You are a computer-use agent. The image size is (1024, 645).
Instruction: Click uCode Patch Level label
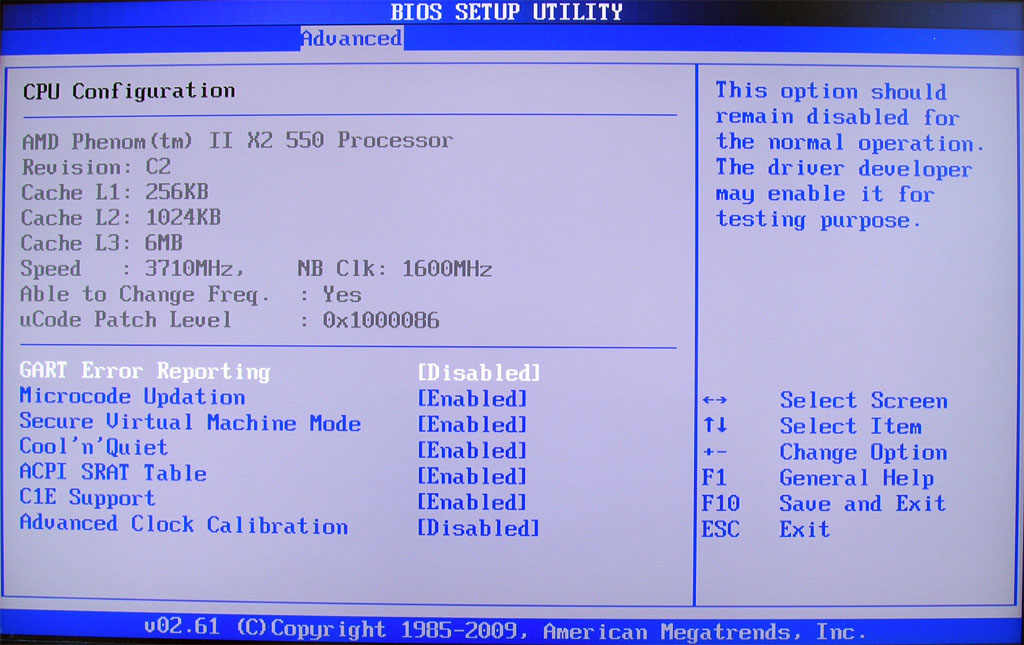coord(126,320)
